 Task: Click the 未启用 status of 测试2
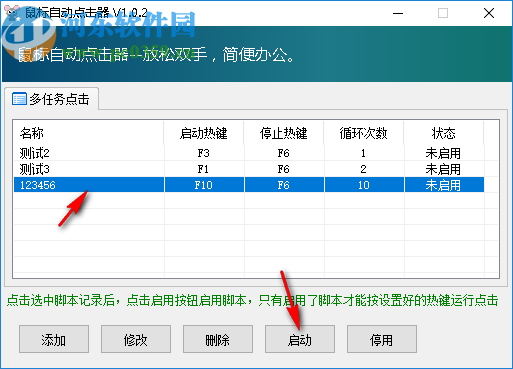click(443, 153)
